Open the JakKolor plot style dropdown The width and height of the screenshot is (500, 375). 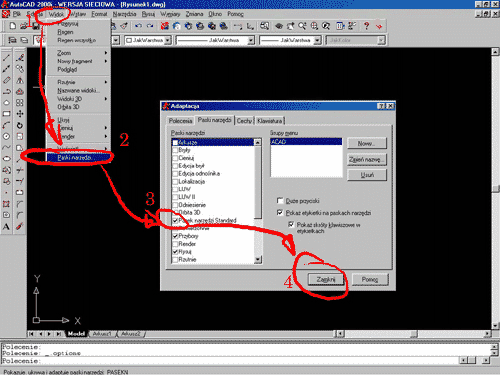coord(381,40)
